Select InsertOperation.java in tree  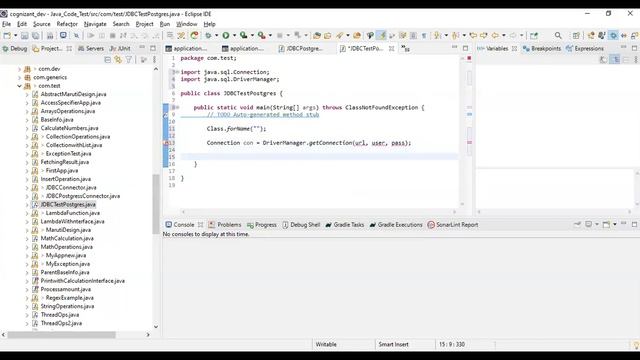66,179
